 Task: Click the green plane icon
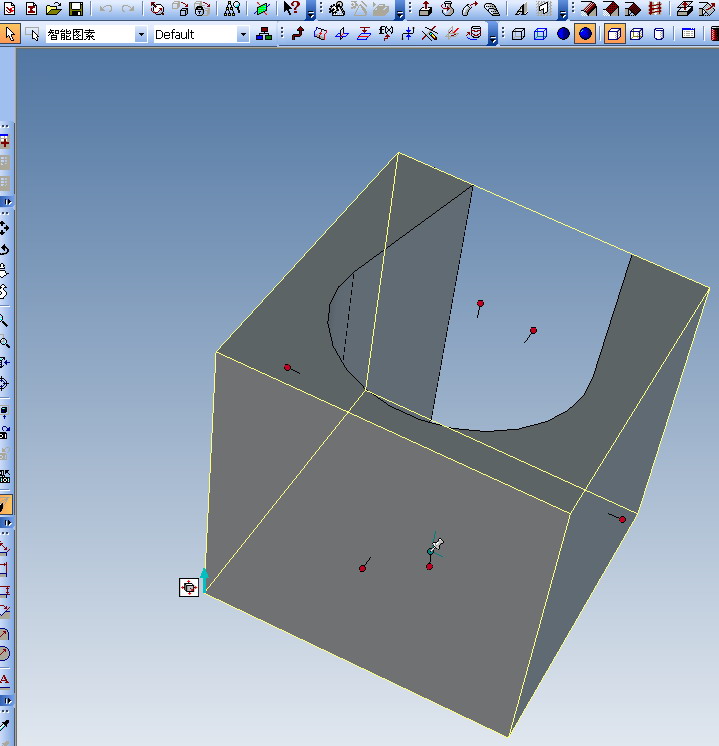point(261,8)
